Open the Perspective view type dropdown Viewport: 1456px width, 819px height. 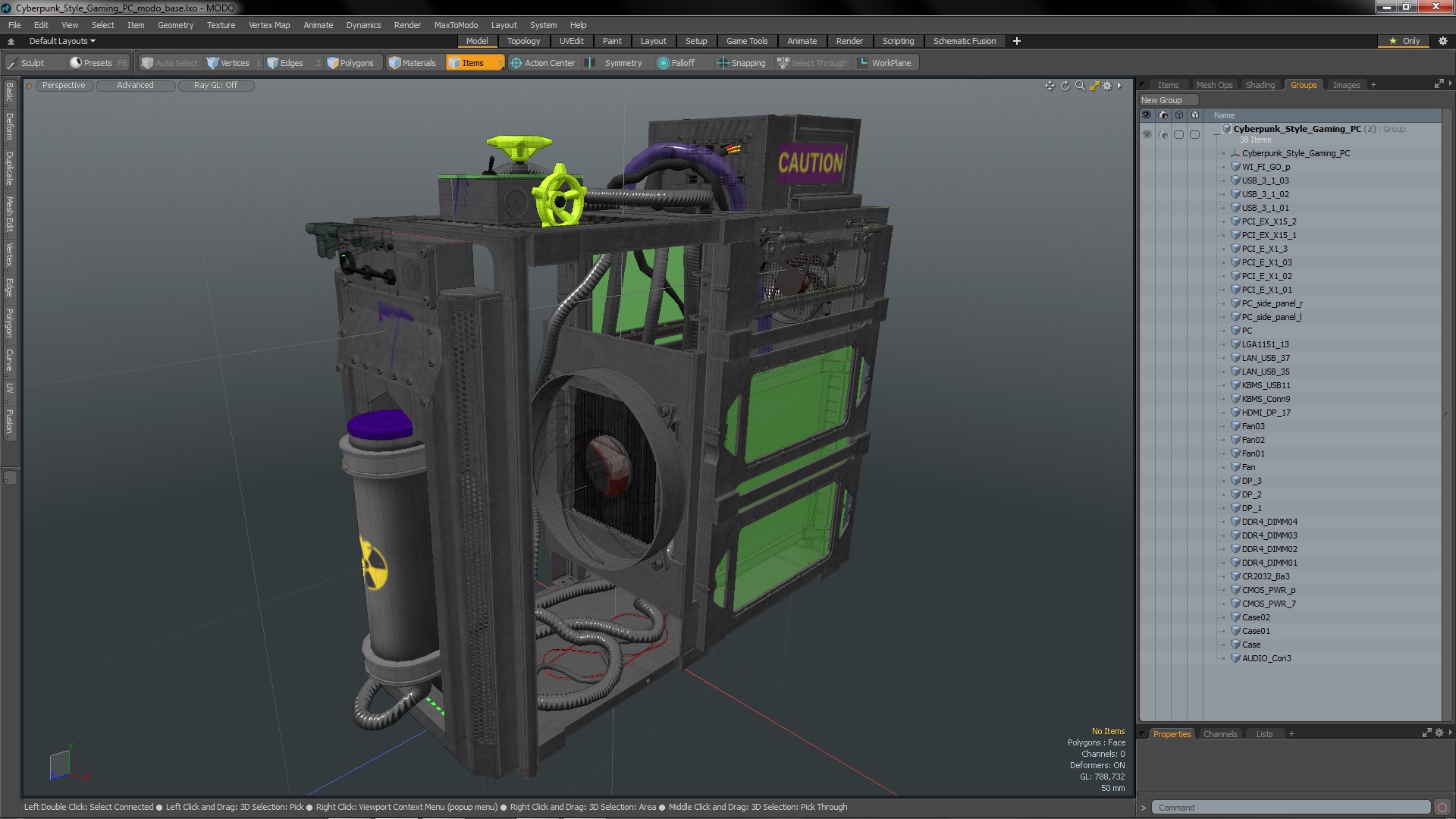tap(64, 86)
